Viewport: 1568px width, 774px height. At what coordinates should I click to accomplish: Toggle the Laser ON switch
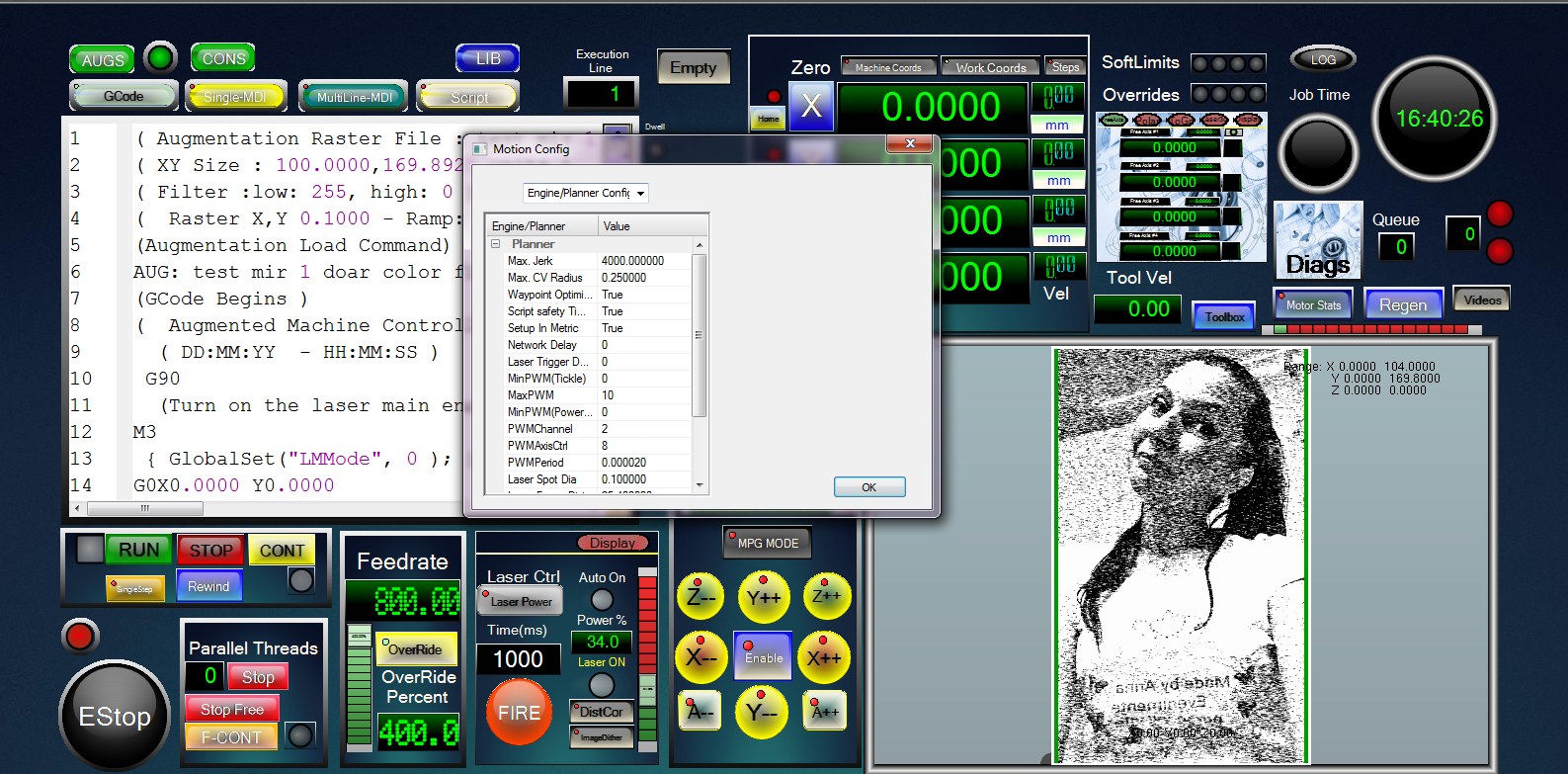pyautogui.click(x=601, y=684)
